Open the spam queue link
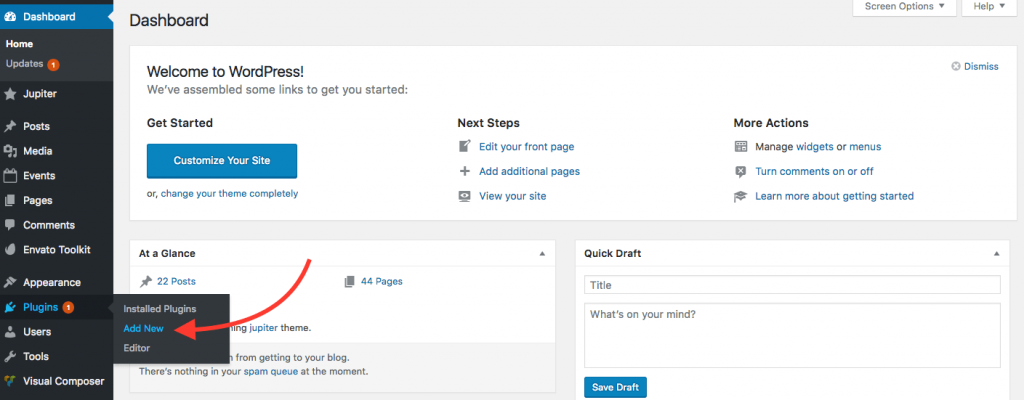This screenshot has height=400, width=1024. point(270,372)
